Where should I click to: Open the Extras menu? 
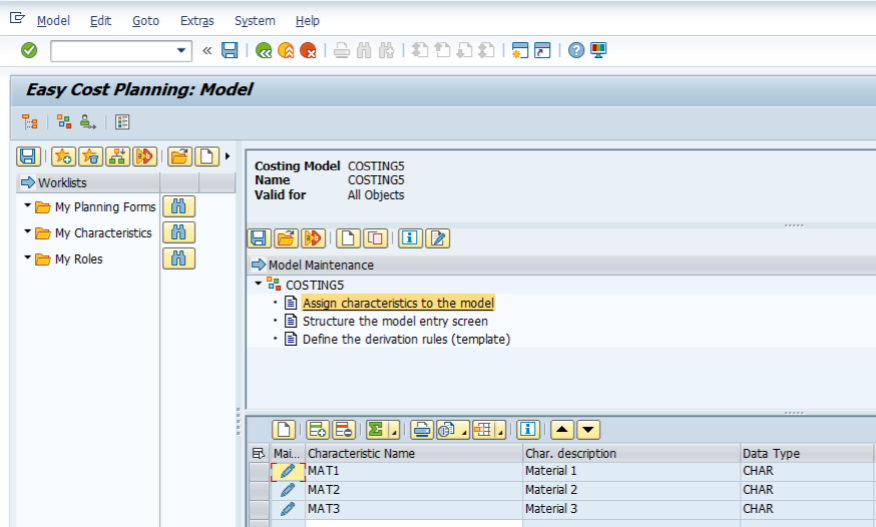pyautogui.click(x=197, y=21)
